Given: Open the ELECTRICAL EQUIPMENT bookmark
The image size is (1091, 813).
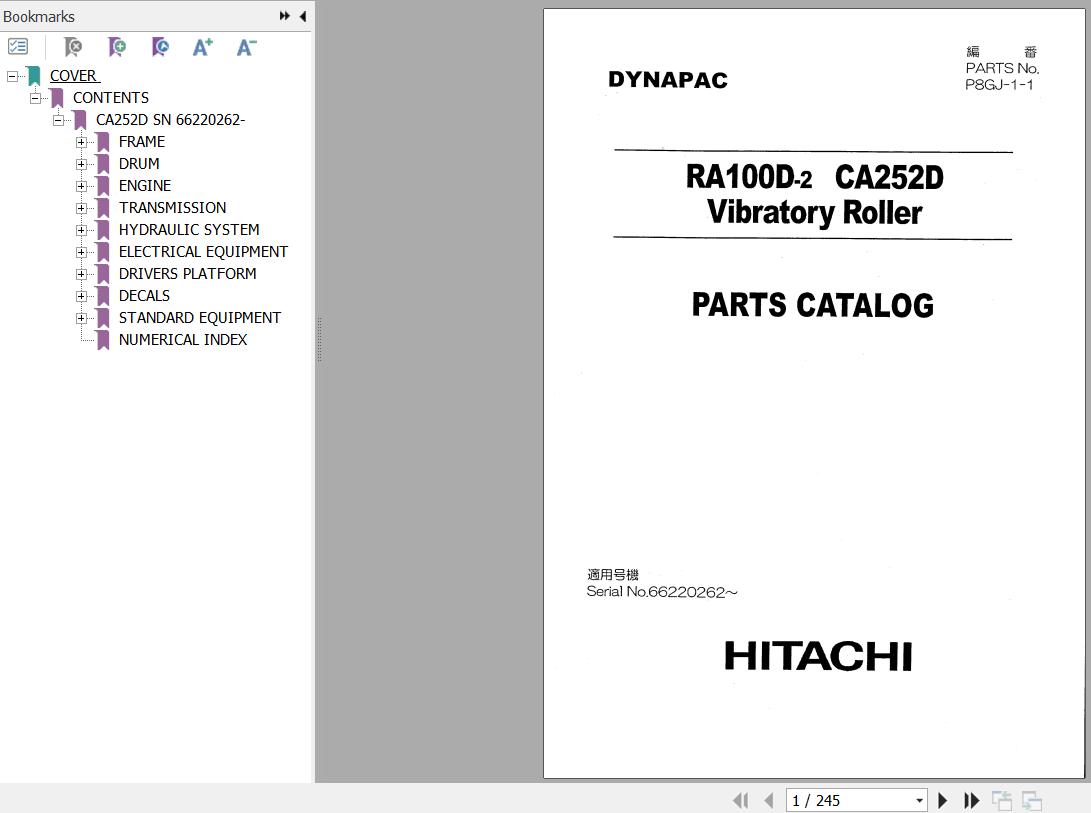Looking at the screenshot, I should tap(203, 252).
